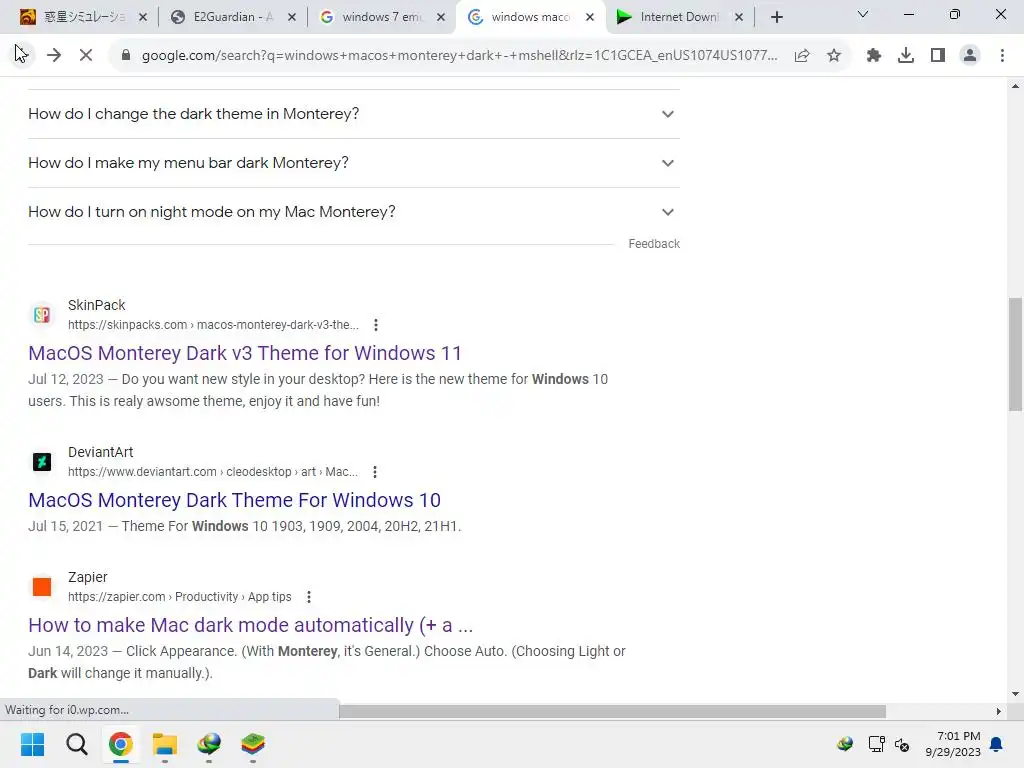Click the zapier.com URL text
Screen dimensions: 1024x768
[180, 596]
